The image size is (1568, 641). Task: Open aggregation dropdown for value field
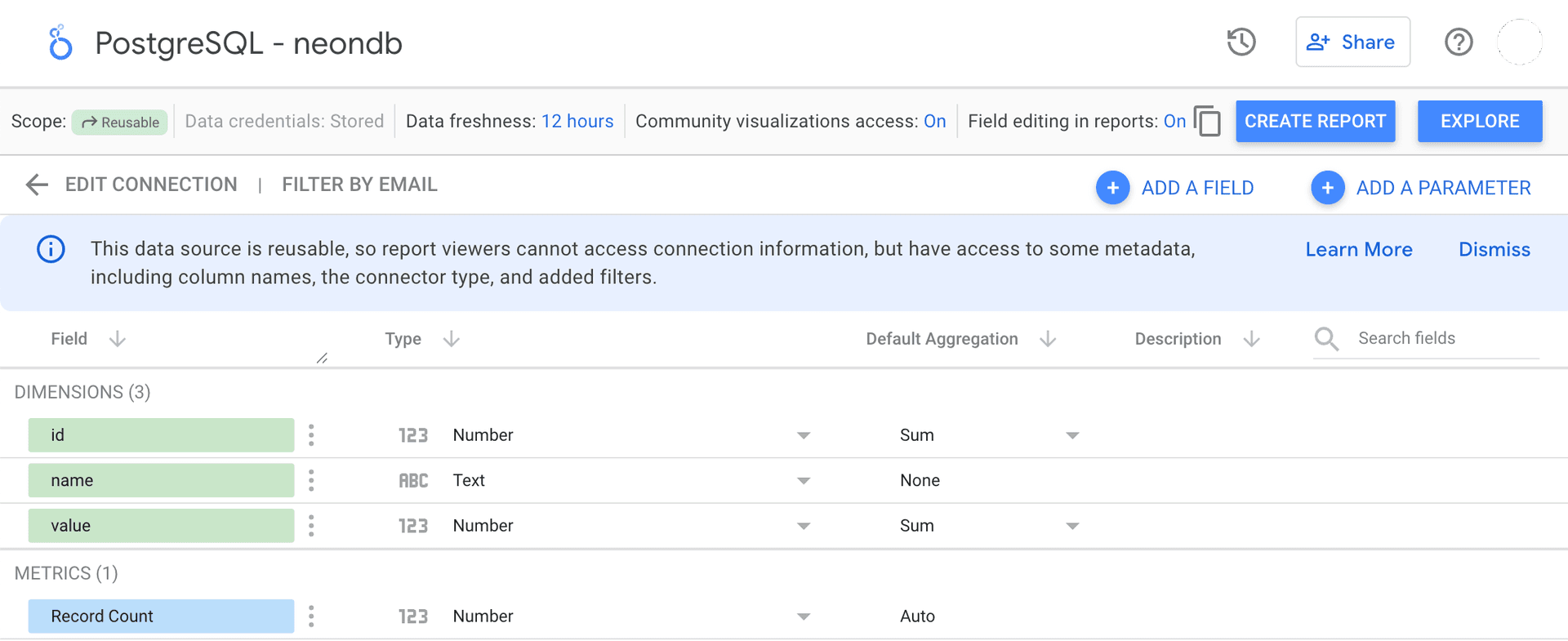pos(1071,526)
